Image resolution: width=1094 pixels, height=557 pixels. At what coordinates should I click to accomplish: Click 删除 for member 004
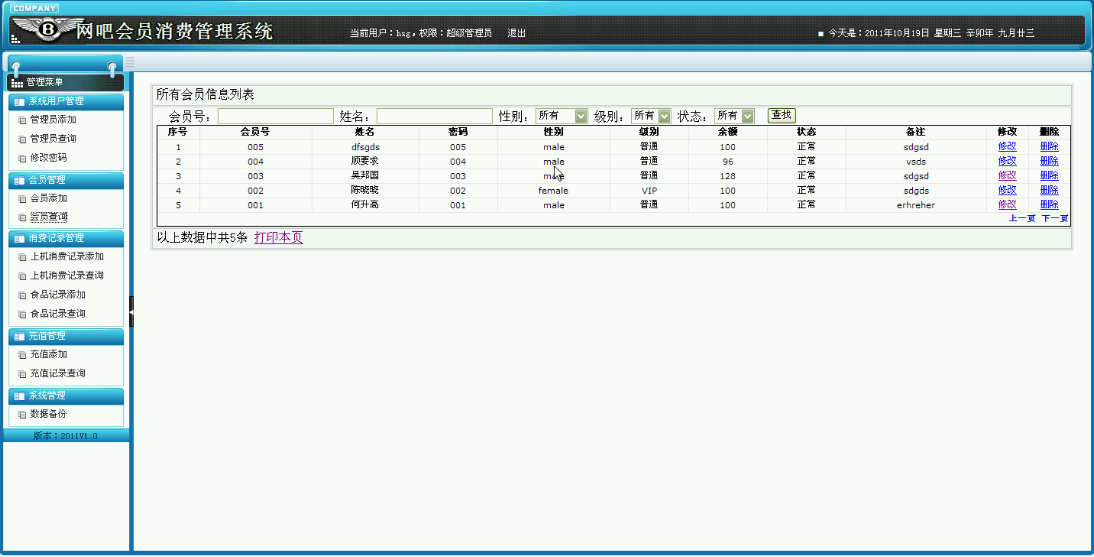pyautogui.click(x=1049, y=161)
